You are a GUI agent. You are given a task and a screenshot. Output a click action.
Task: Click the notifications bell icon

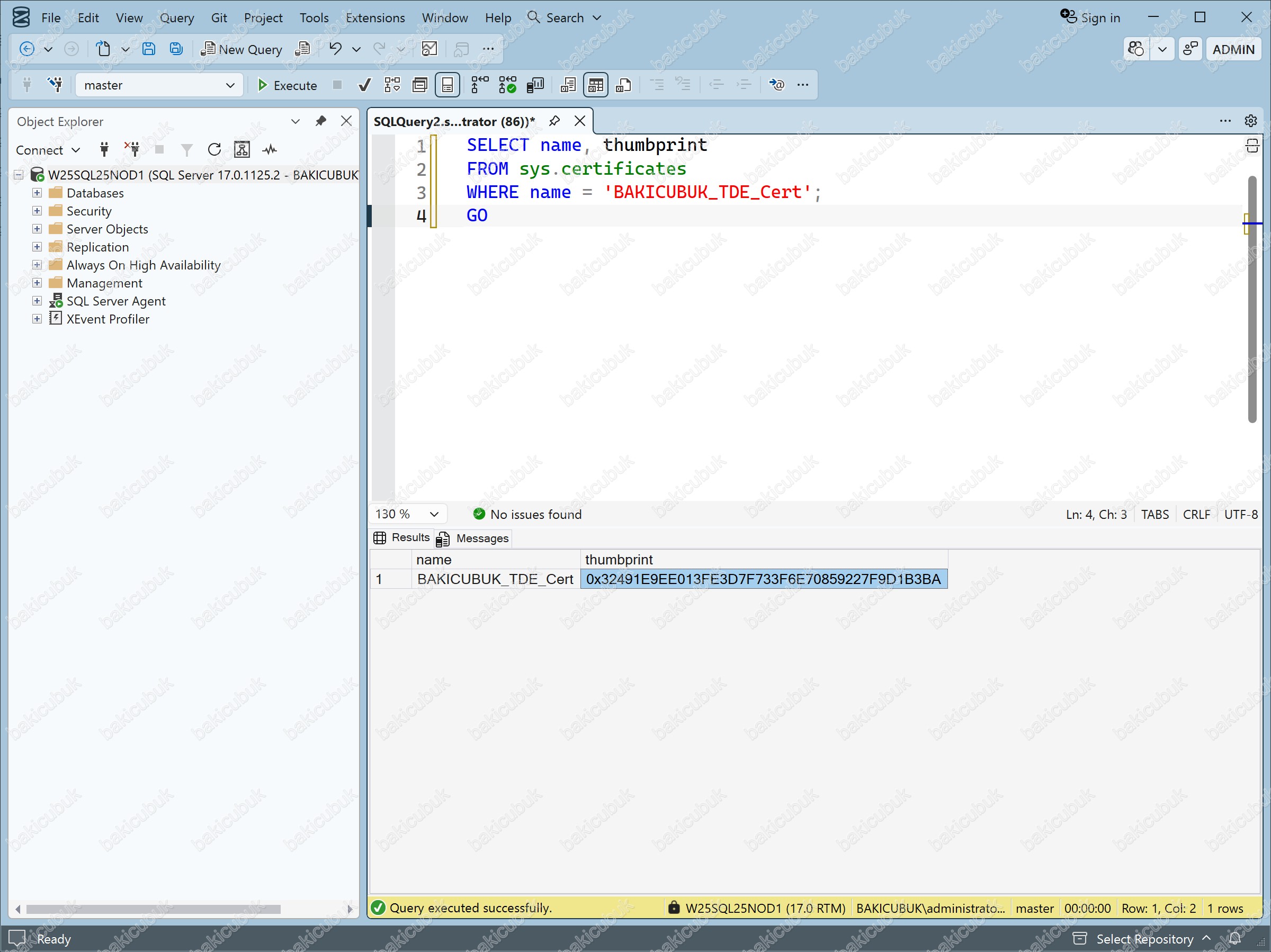[x=1235, y=938]
